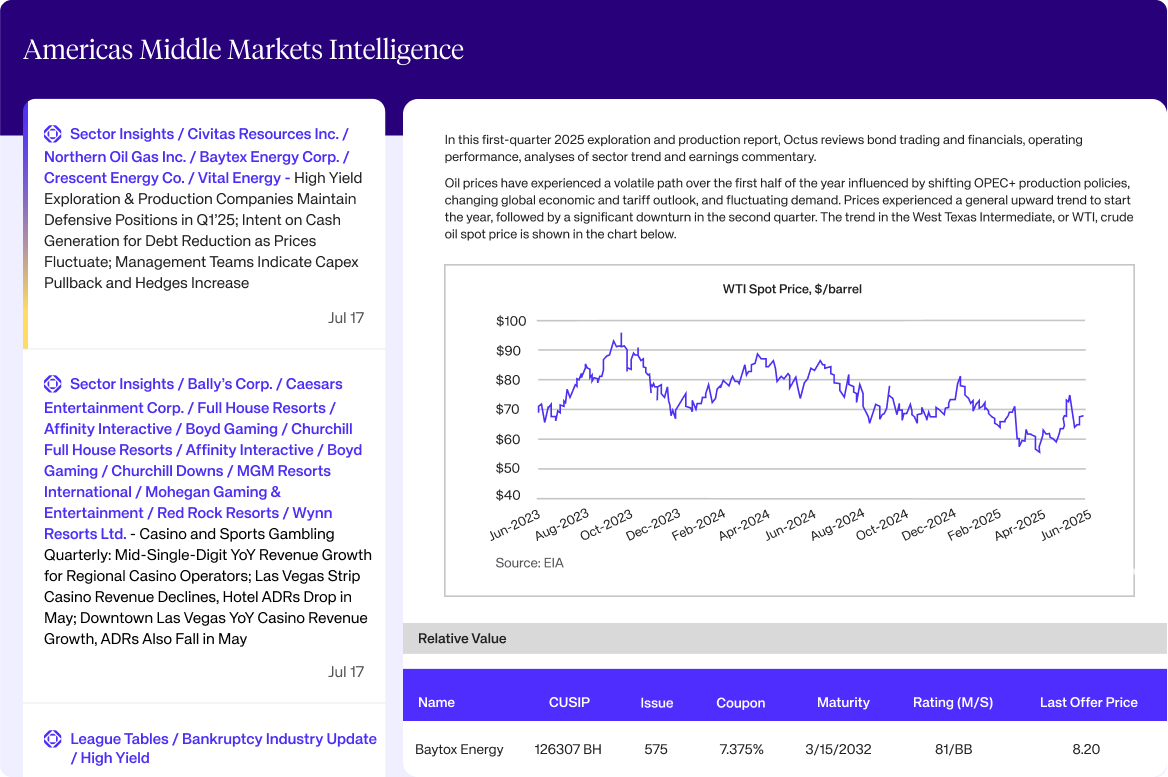The width and height of the screenshot is (1168, 777).
Task: Click the Americas Middle Markets Intelligence header
Action: (x=243, y=48)
